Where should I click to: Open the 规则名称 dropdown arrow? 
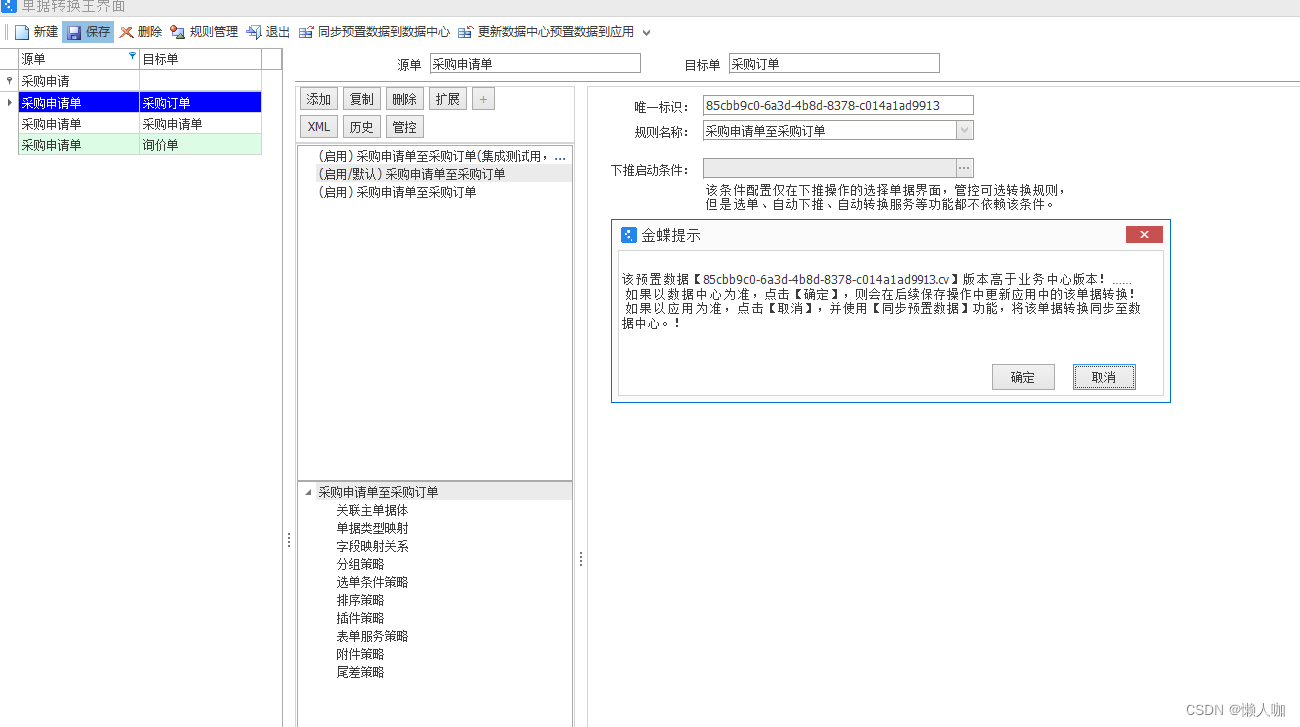(964, 130)
